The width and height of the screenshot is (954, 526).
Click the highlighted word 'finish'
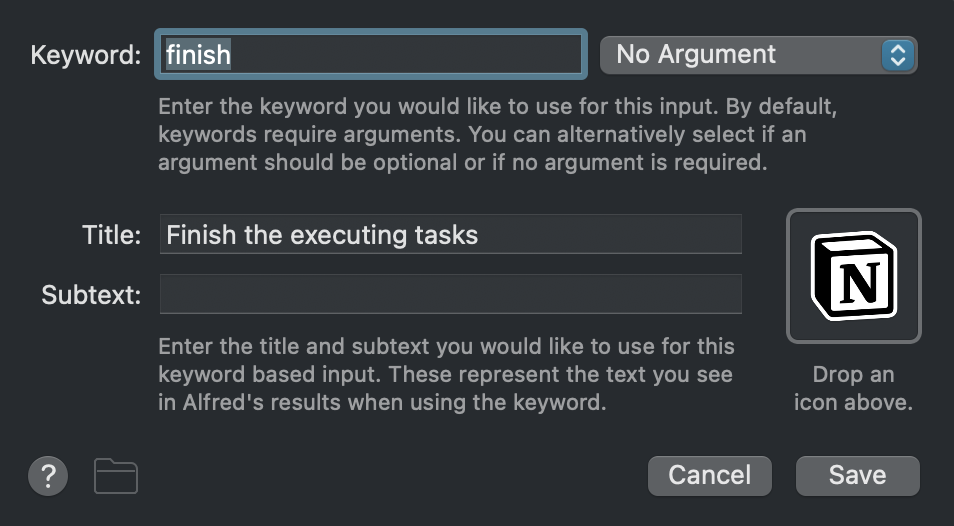tap(198, 55)
